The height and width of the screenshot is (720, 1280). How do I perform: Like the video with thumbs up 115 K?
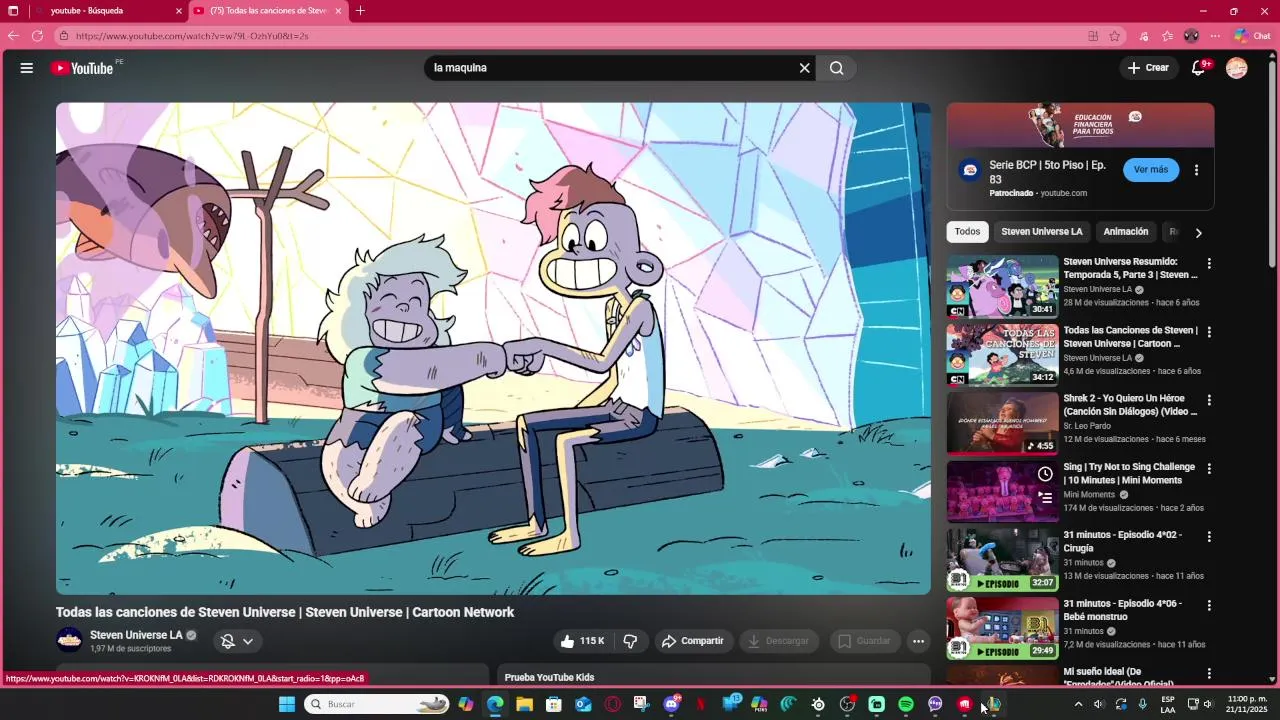(x=583, y=641)
